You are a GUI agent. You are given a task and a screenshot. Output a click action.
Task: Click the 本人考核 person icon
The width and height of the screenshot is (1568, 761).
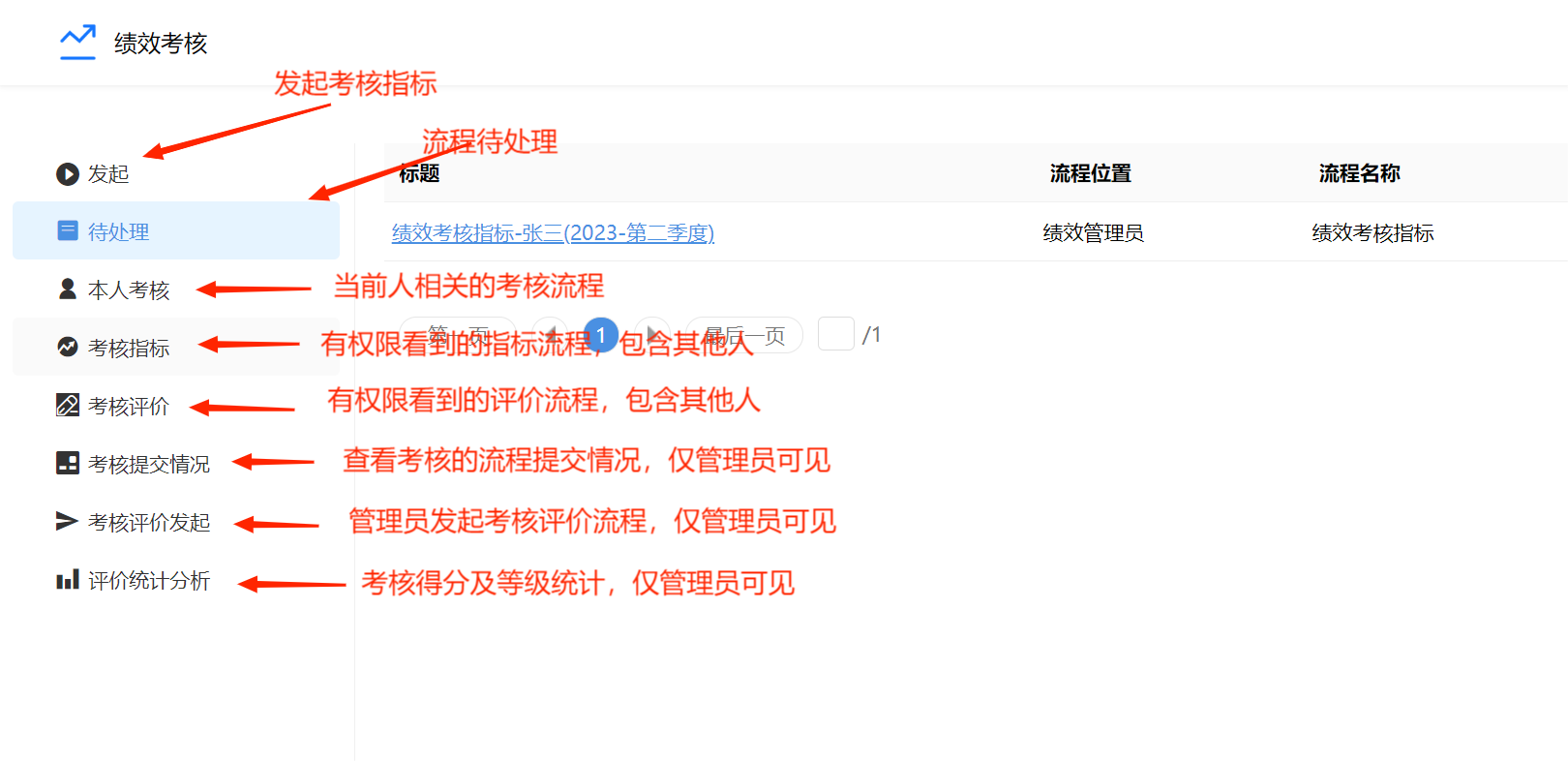point(68,289)
